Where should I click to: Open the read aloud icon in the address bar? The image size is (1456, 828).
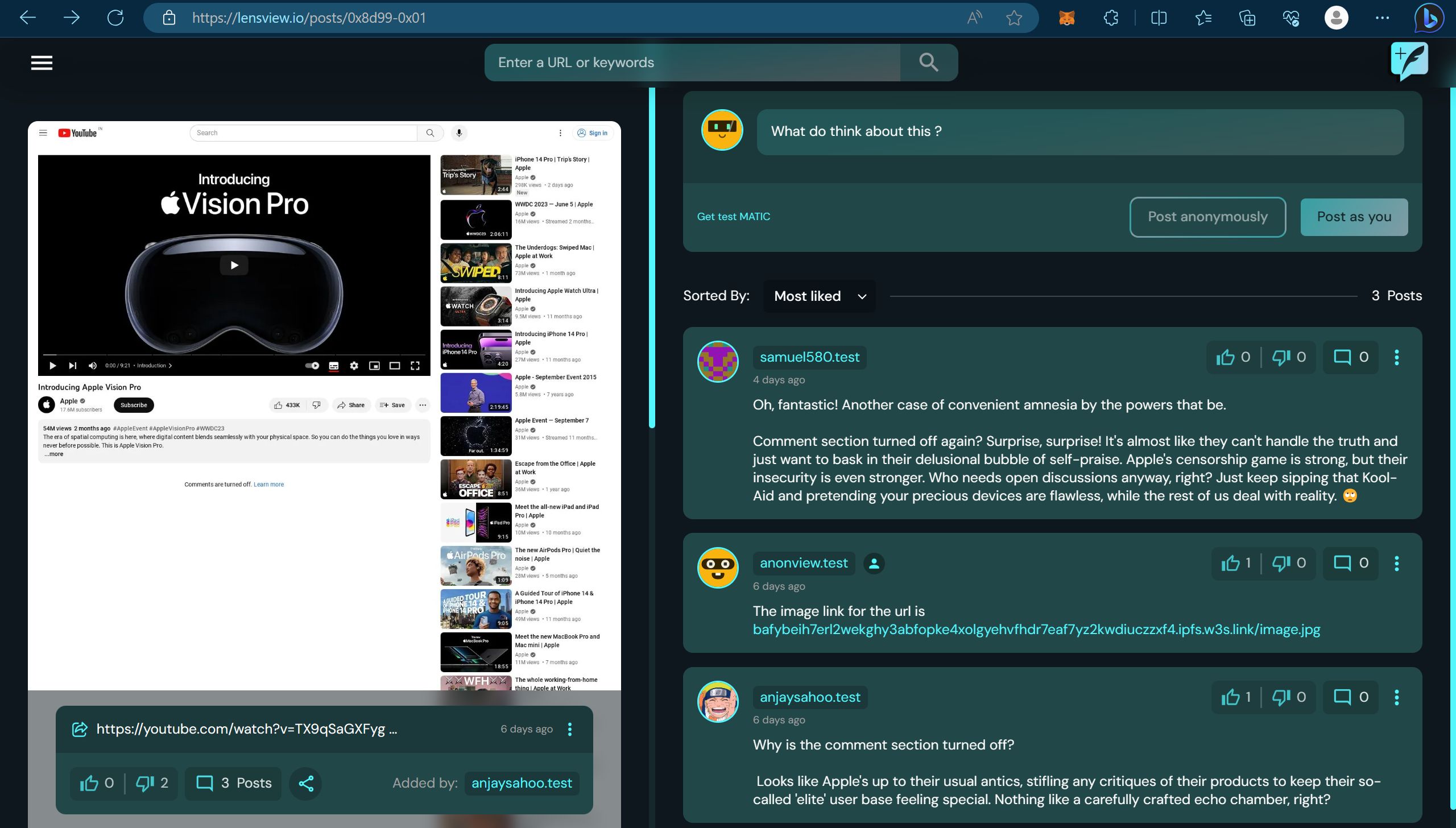click(974, 18)
